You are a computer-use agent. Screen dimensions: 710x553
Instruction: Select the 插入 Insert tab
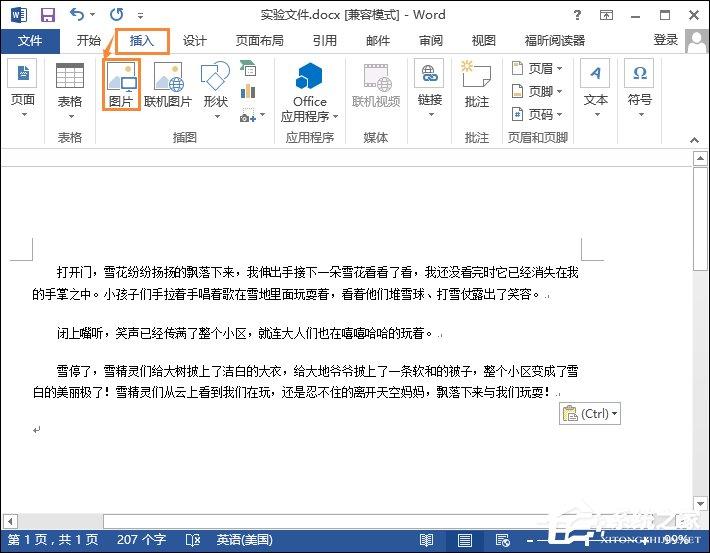(142, 41)
